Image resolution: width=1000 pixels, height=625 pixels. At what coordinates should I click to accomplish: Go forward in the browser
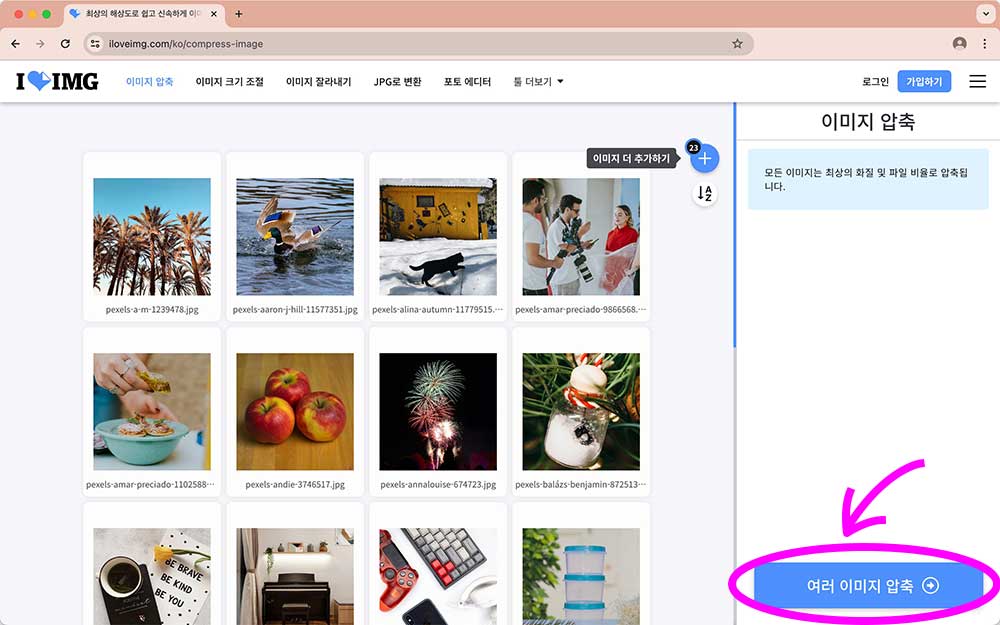[40, 43]
